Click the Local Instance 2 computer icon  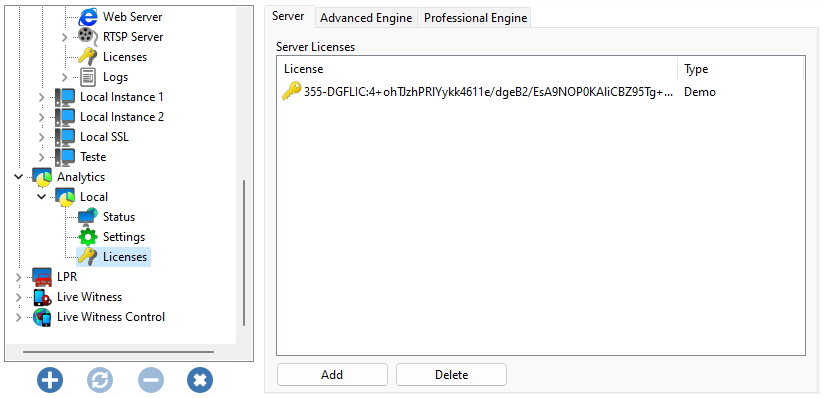(65, 117)
